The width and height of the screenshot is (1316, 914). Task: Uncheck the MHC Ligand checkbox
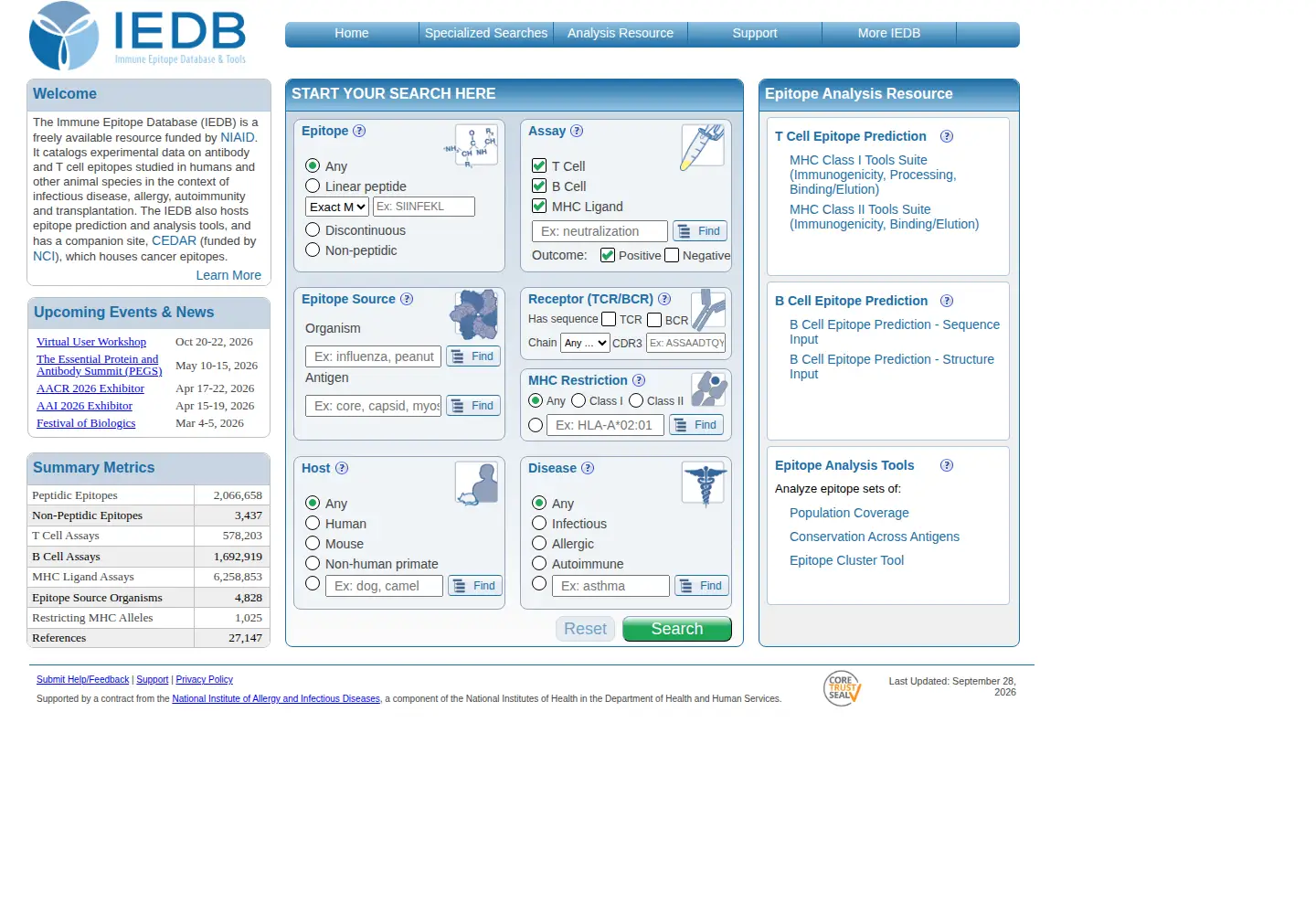pyautogui.click(x=539, y=206)
